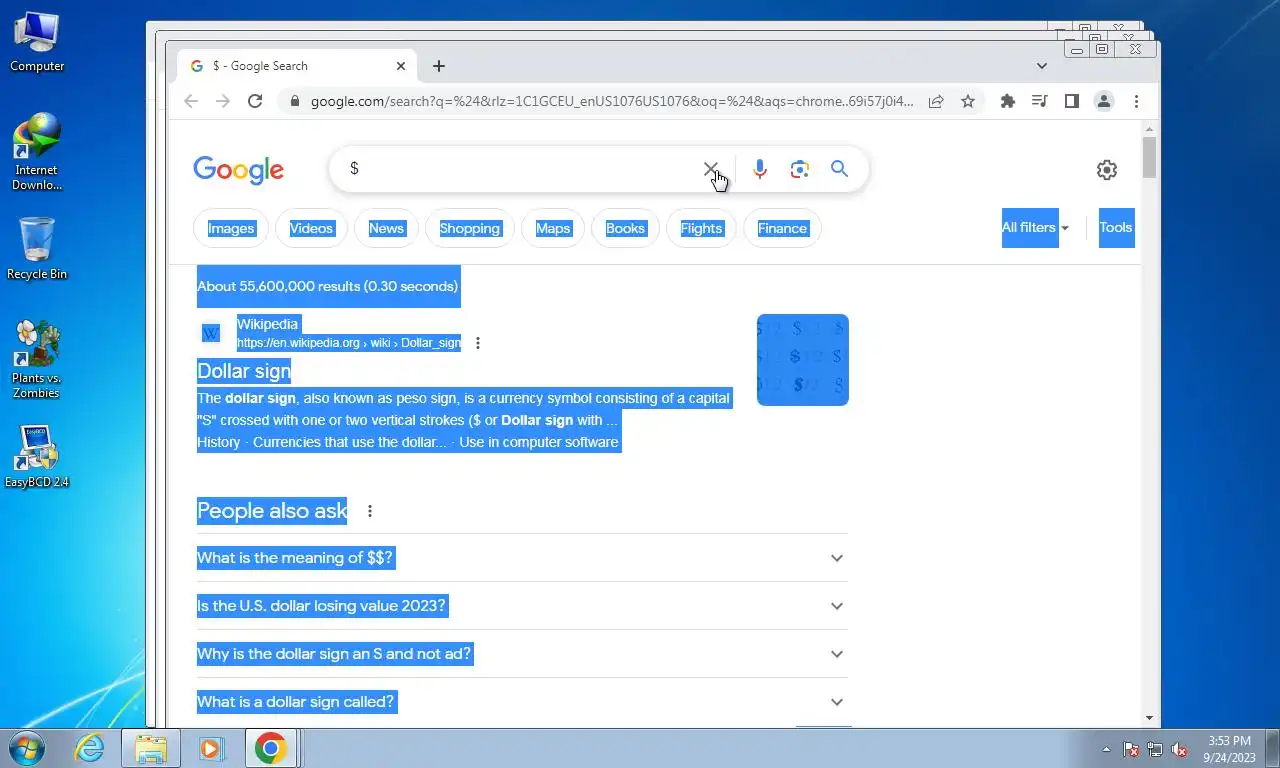This screenshot has height=768, width=1280.
Task: Click page vertical scrollbar thumb
Action: 1149,158
